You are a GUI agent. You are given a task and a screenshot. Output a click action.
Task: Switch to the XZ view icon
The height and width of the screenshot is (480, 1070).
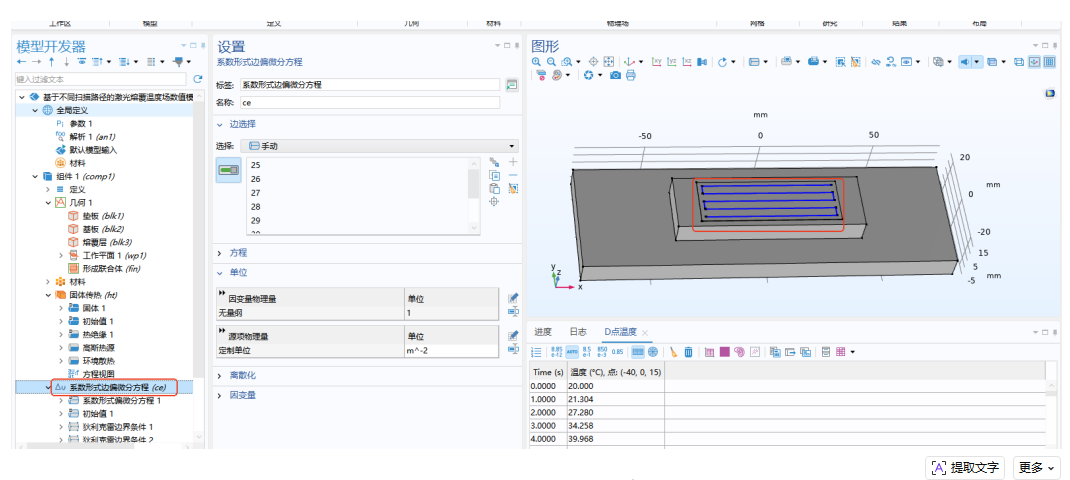coord(687,61)
